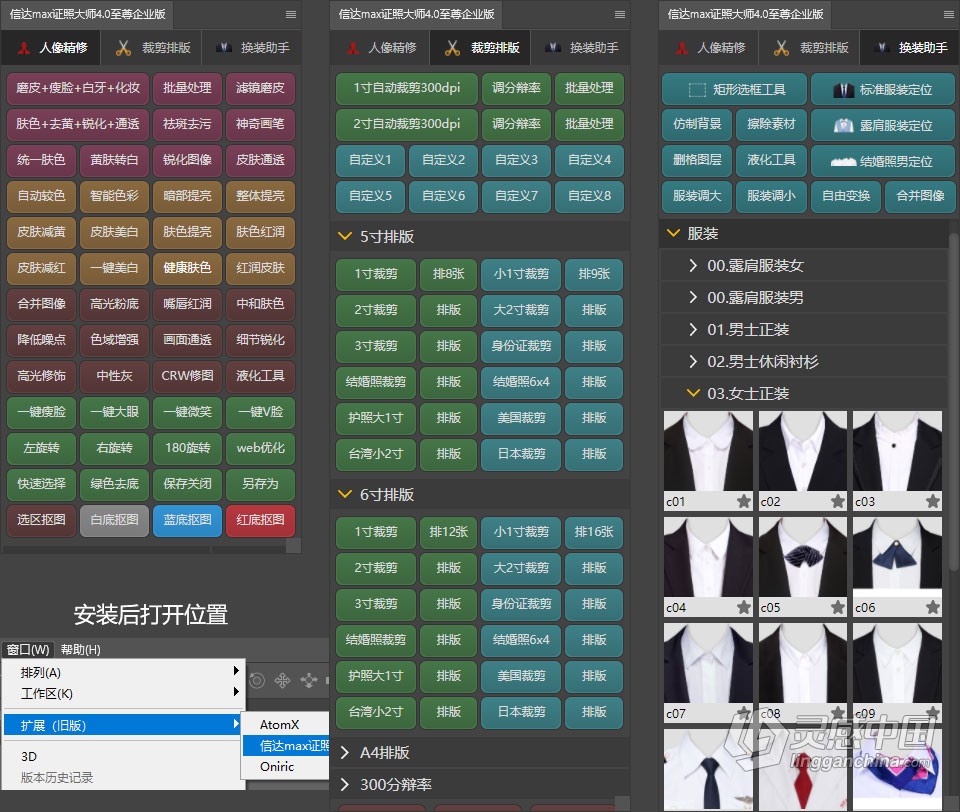Open the first panel's hamburger menu icon
This screenshot has width=960, height=812.
click(291, 14)
